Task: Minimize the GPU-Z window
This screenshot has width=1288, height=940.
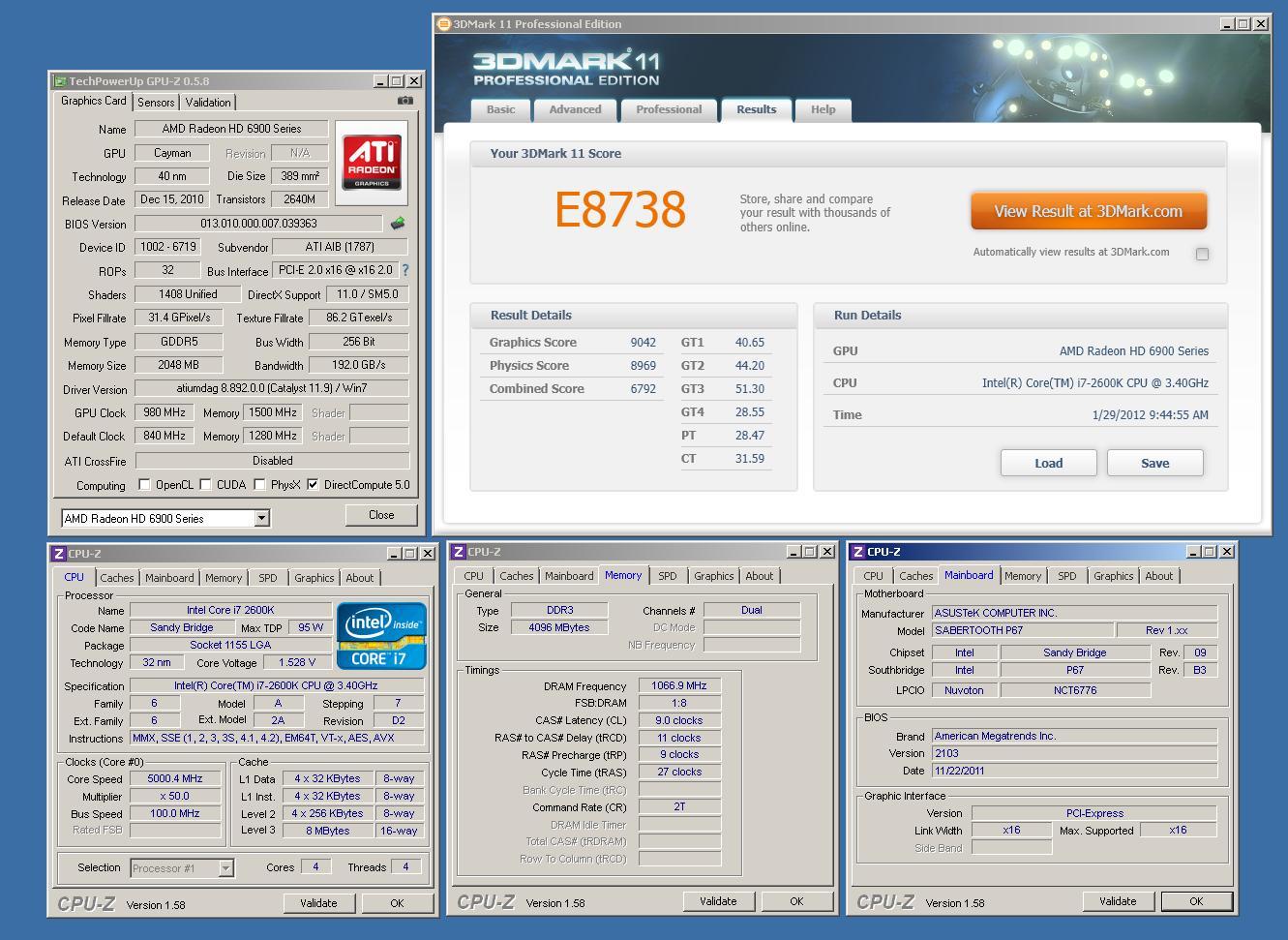Action: tap(380, 81)
